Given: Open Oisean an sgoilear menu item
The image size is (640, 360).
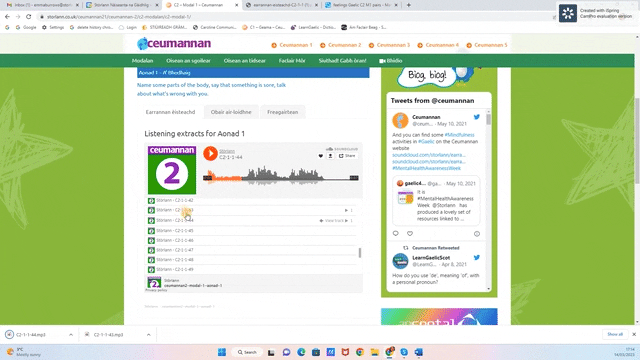Looking at the screenshot, I should point(188,60).
